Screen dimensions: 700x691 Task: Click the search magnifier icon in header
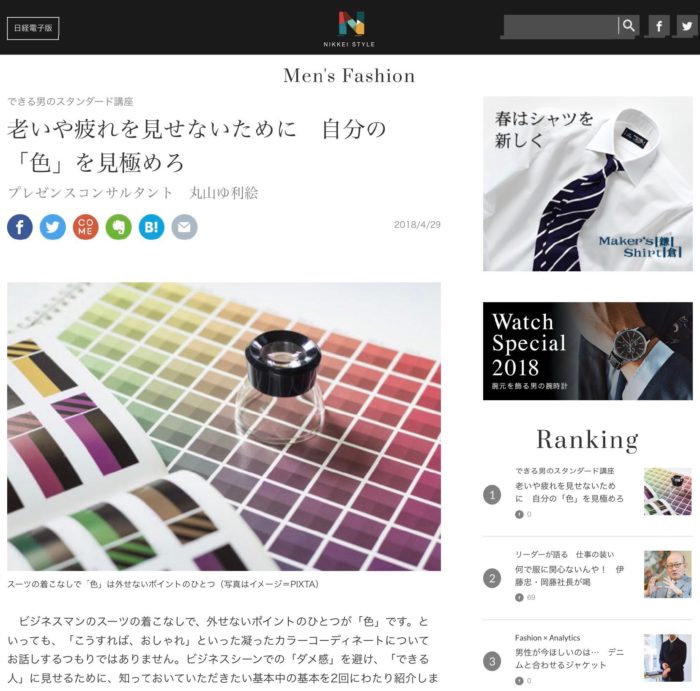pos(629,26)
